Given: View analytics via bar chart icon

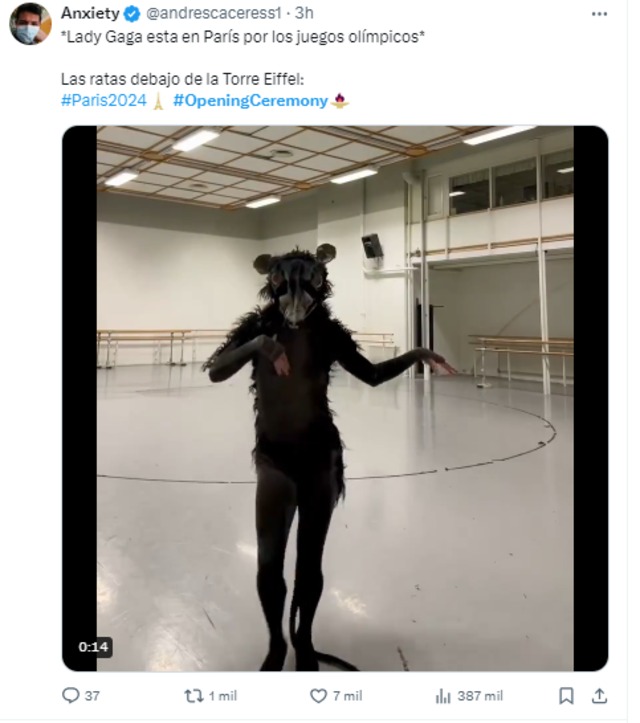Looking at the screenshot, I should [x=443, y=696].
